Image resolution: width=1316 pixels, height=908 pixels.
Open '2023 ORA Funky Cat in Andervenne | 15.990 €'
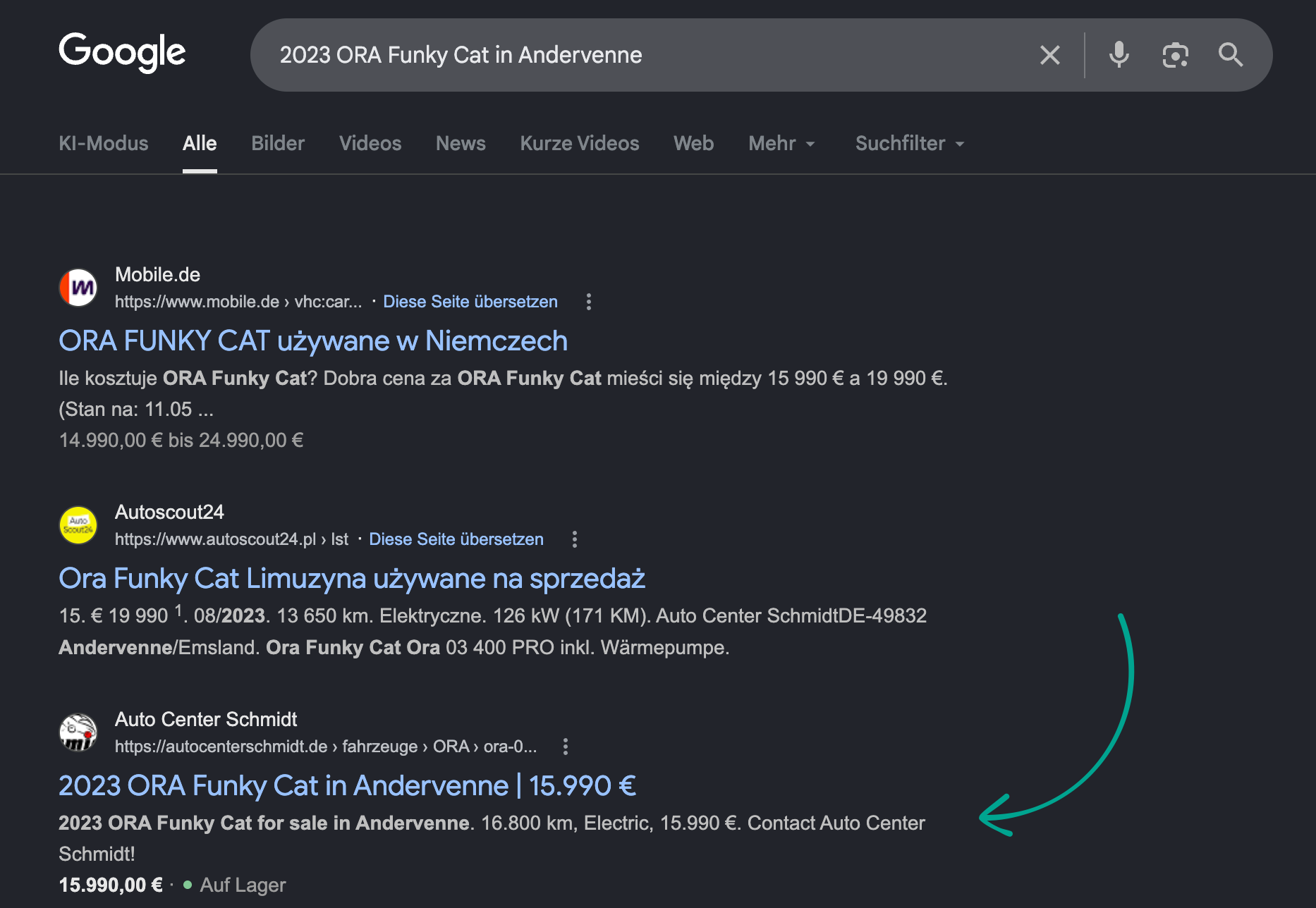click(x=348, y=785)
